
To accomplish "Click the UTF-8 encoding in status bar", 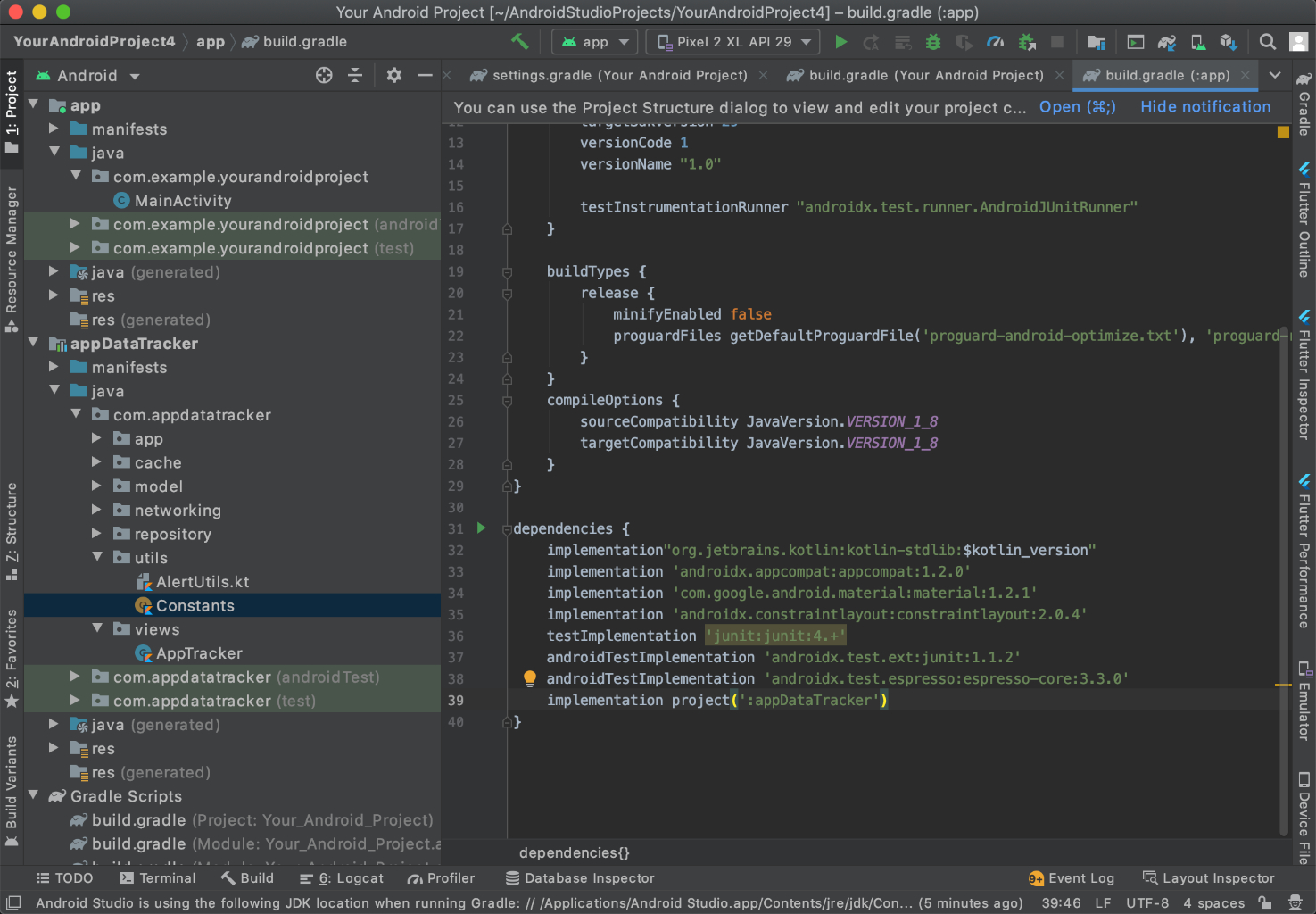I will click(1147, 903).
